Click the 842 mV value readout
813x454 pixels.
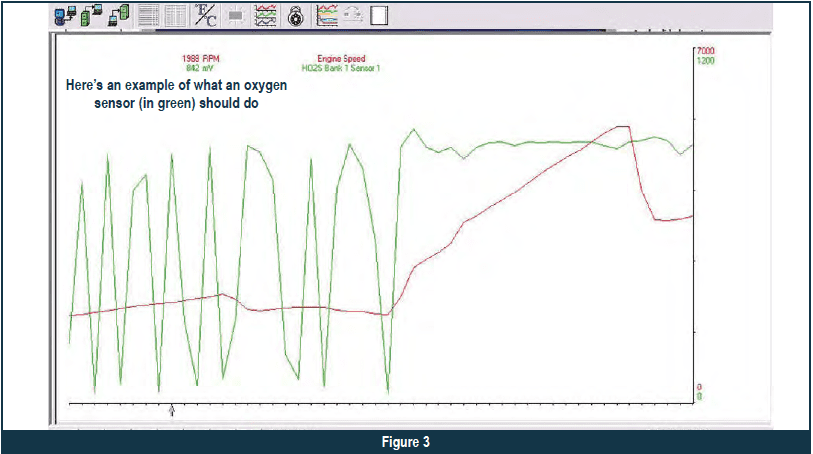[x=201, y=68]
